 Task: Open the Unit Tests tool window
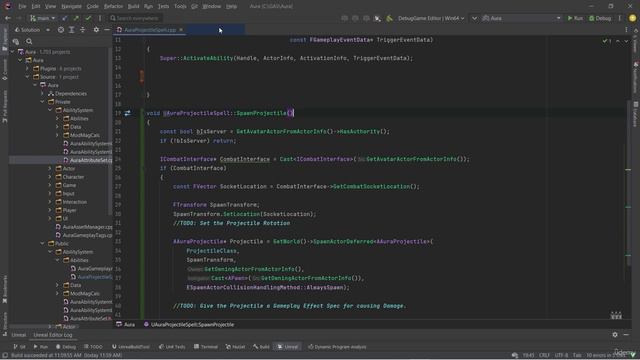point(172,347)
